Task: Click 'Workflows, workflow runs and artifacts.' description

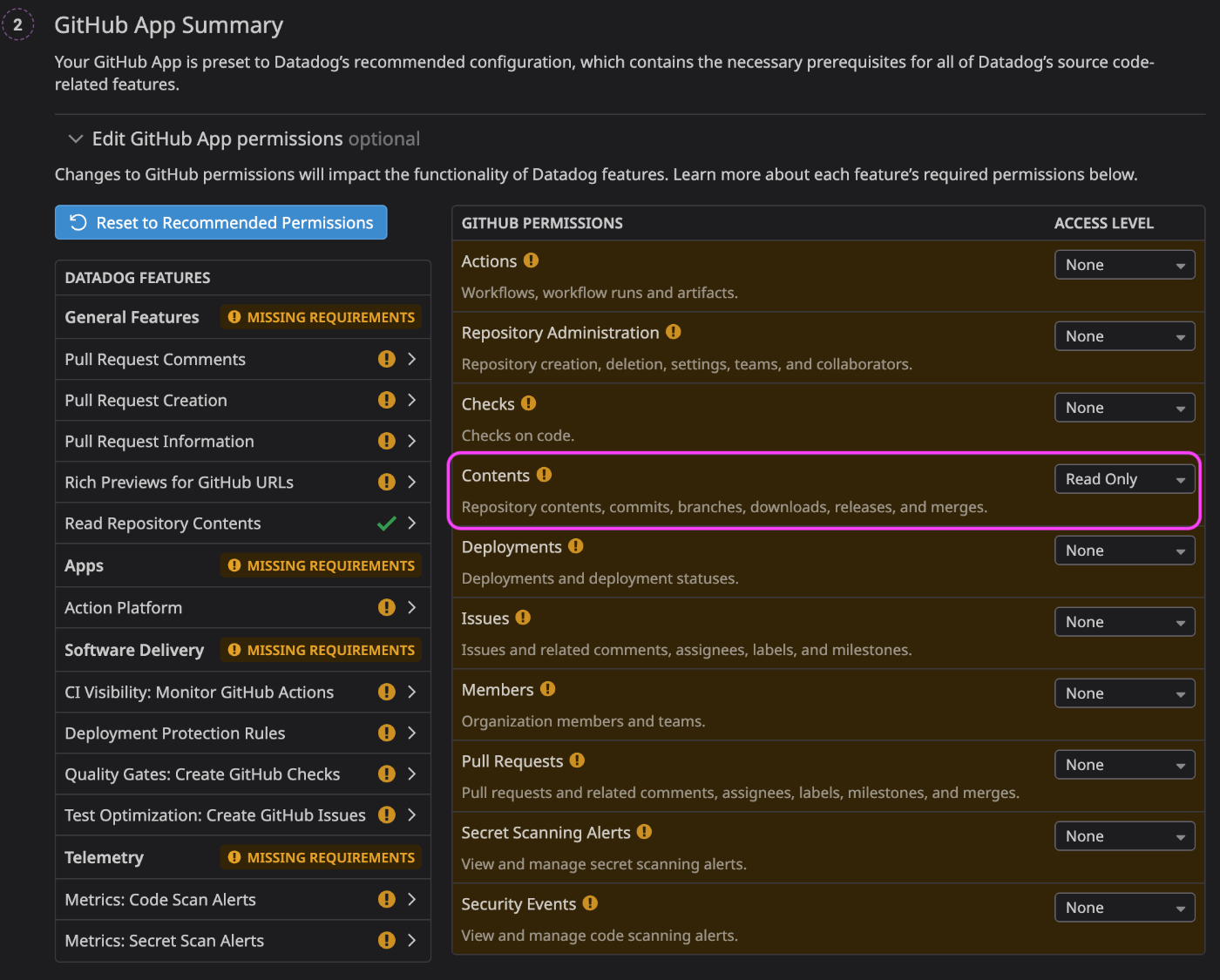Action: (x=600, y=293)
